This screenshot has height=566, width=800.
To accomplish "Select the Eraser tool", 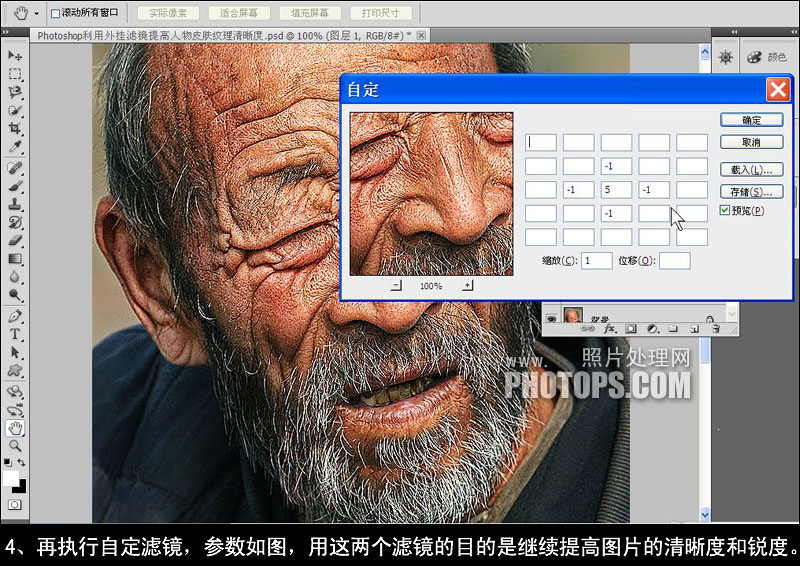I will point(15,240).
